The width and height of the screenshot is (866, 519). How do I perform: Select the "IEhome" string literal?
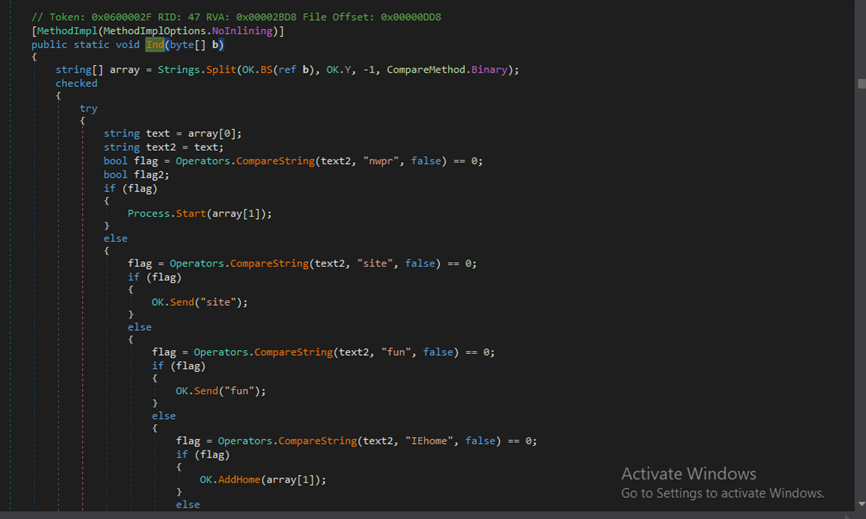point(429,441)
